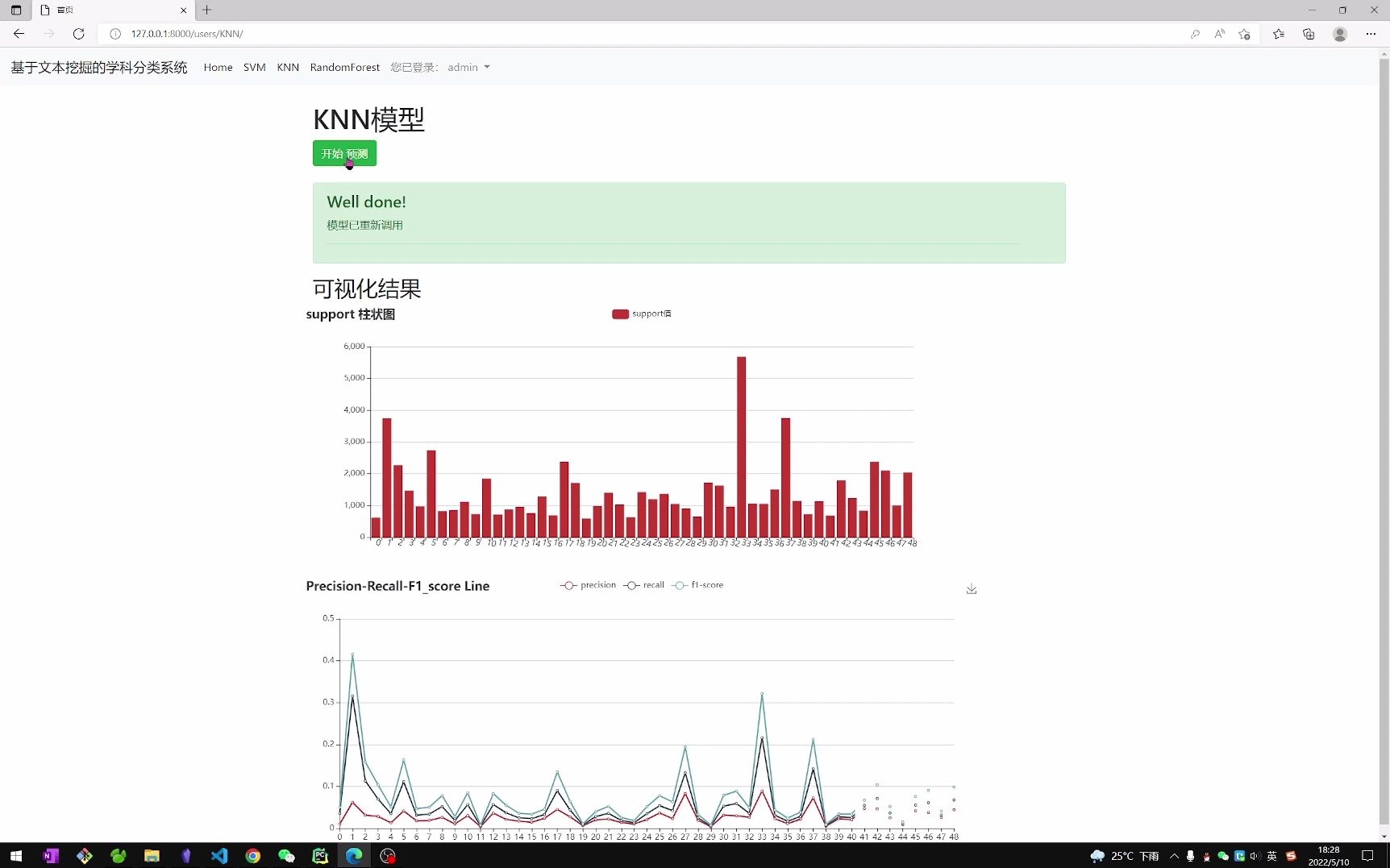
Task: Click the chart download icon near Precision-Recall line chart
Action: pos(971,589)
